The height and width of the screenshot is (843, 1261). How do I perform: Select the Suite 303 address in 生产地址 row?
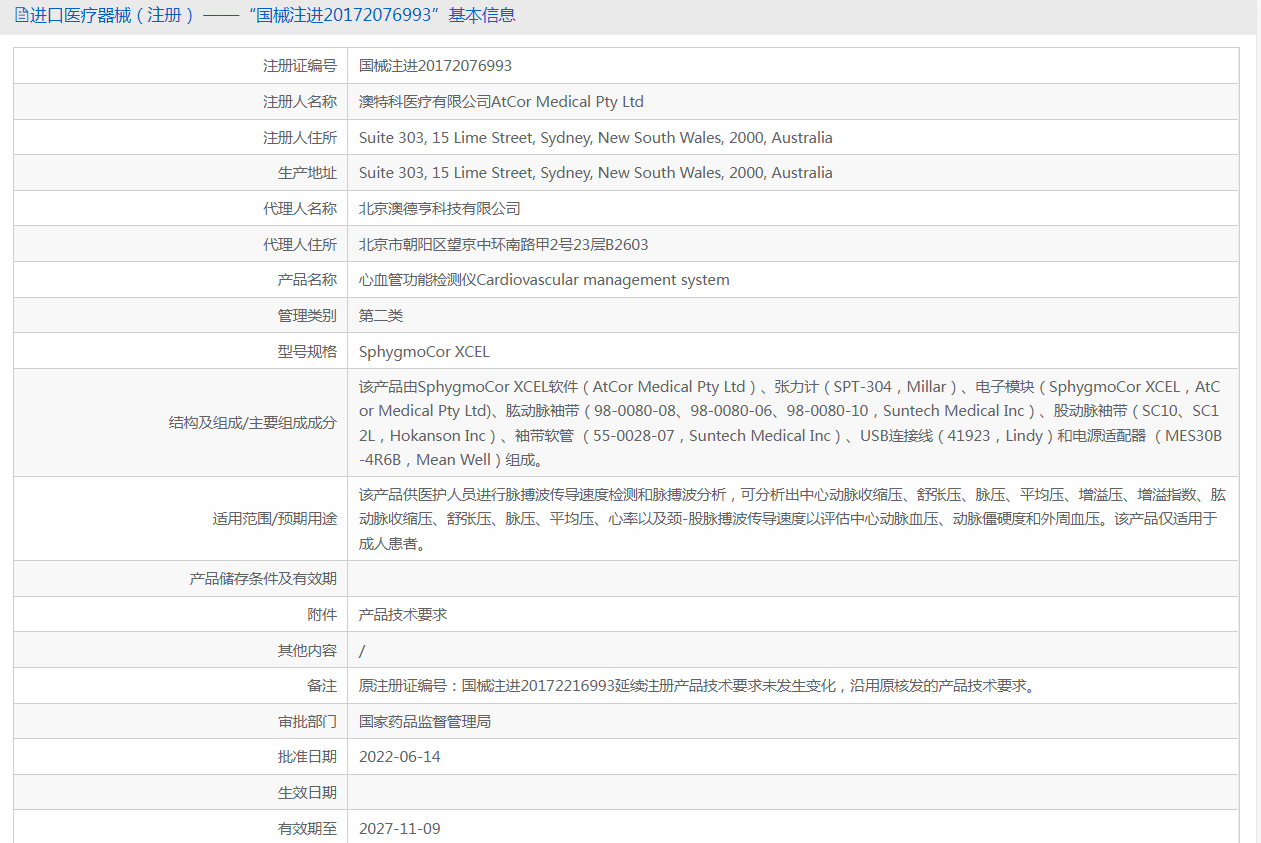click(x=596, y=173)
